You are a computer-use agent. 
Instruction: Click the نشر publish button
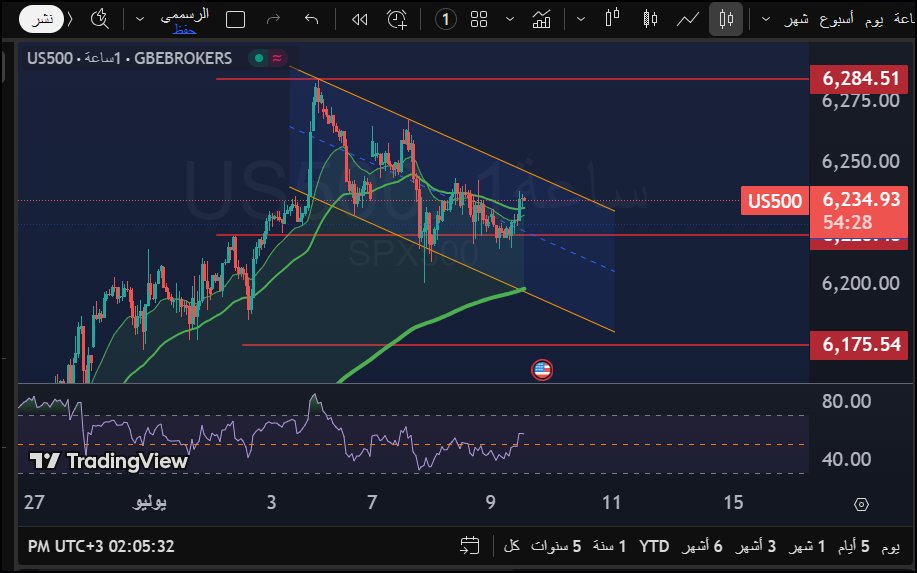coord(41,19)
